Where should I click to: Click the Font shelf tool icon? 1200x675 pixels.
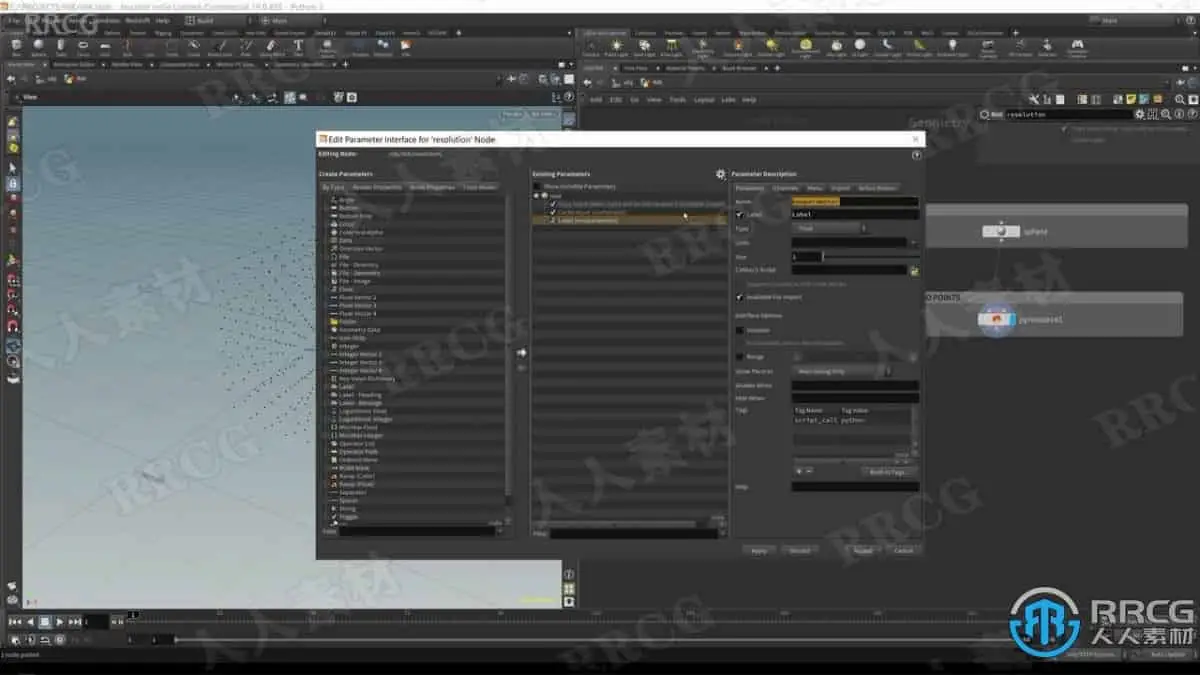coord(298,45)
